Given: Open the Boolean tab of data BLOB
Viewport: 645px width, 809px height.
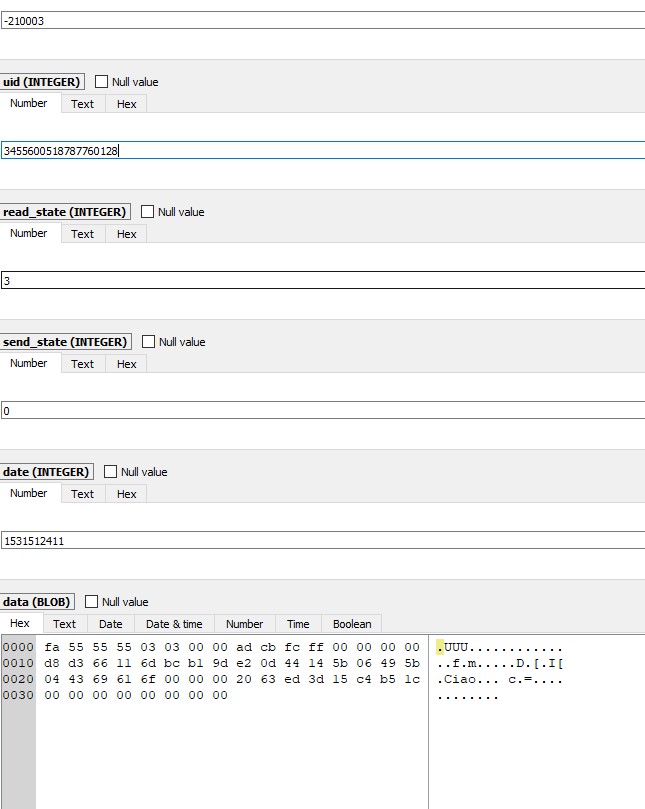Looking at the screenshot, I should 352,624.
